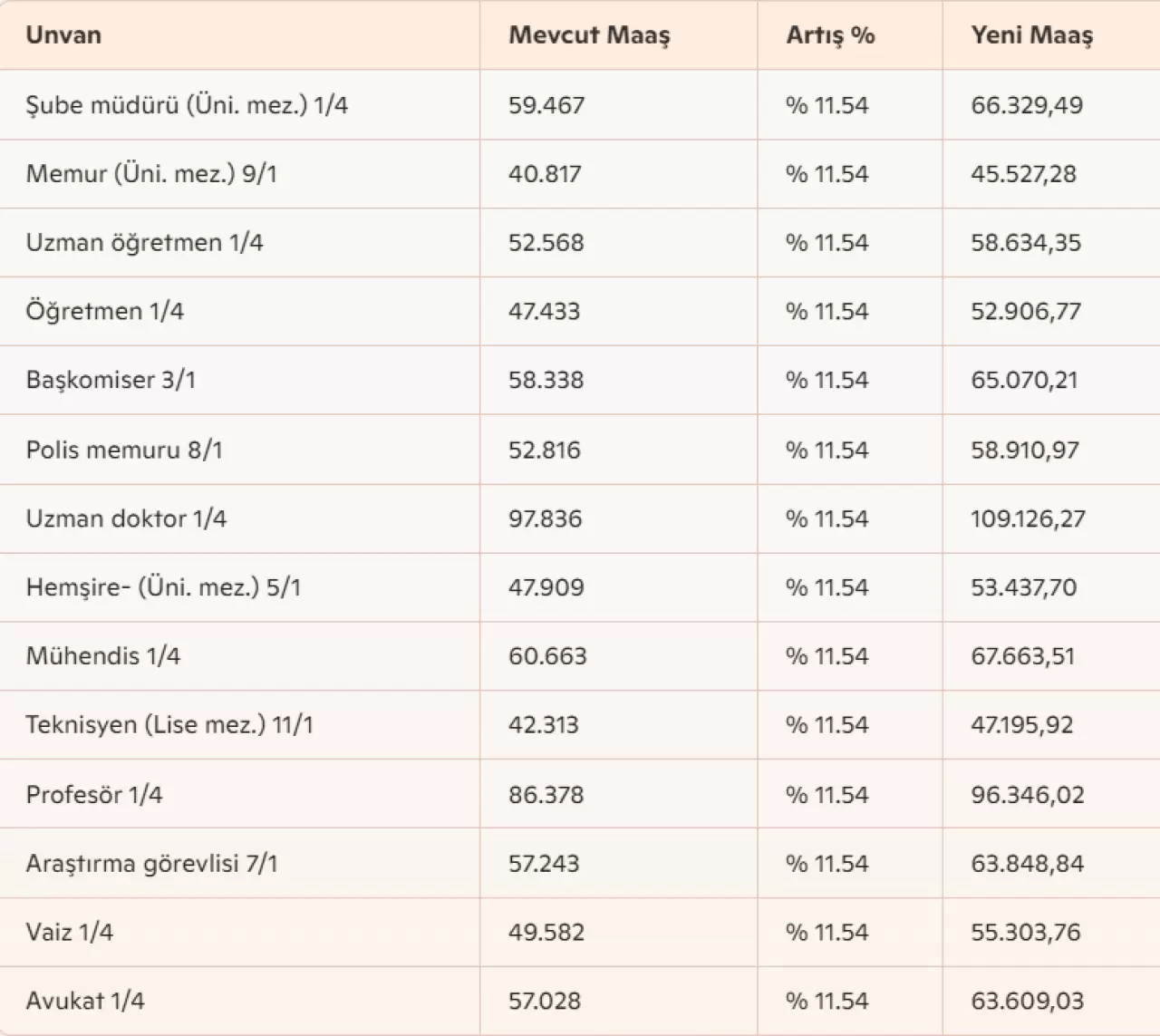Click new salary value 52.906,77
Image resolution: width=1160 pixels, height=1036 pixels.
[1026, 312]
